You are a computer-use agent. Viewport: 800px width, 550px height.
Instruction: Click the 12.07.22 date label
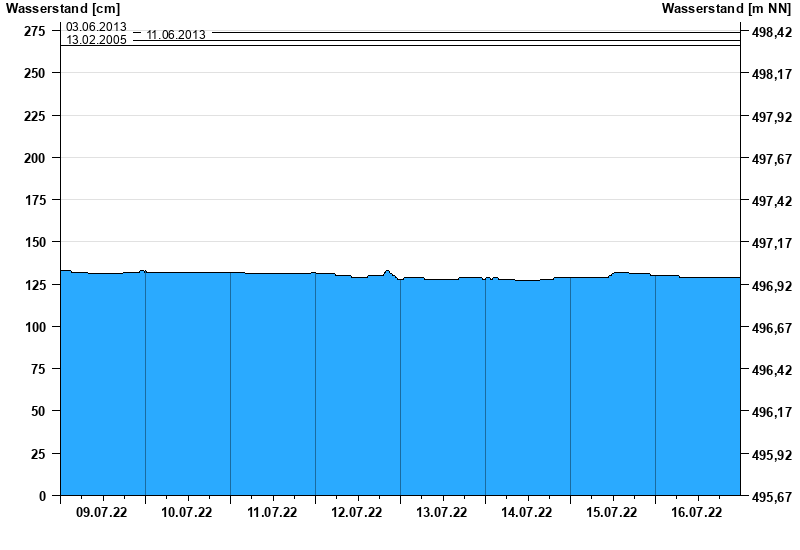357,513
